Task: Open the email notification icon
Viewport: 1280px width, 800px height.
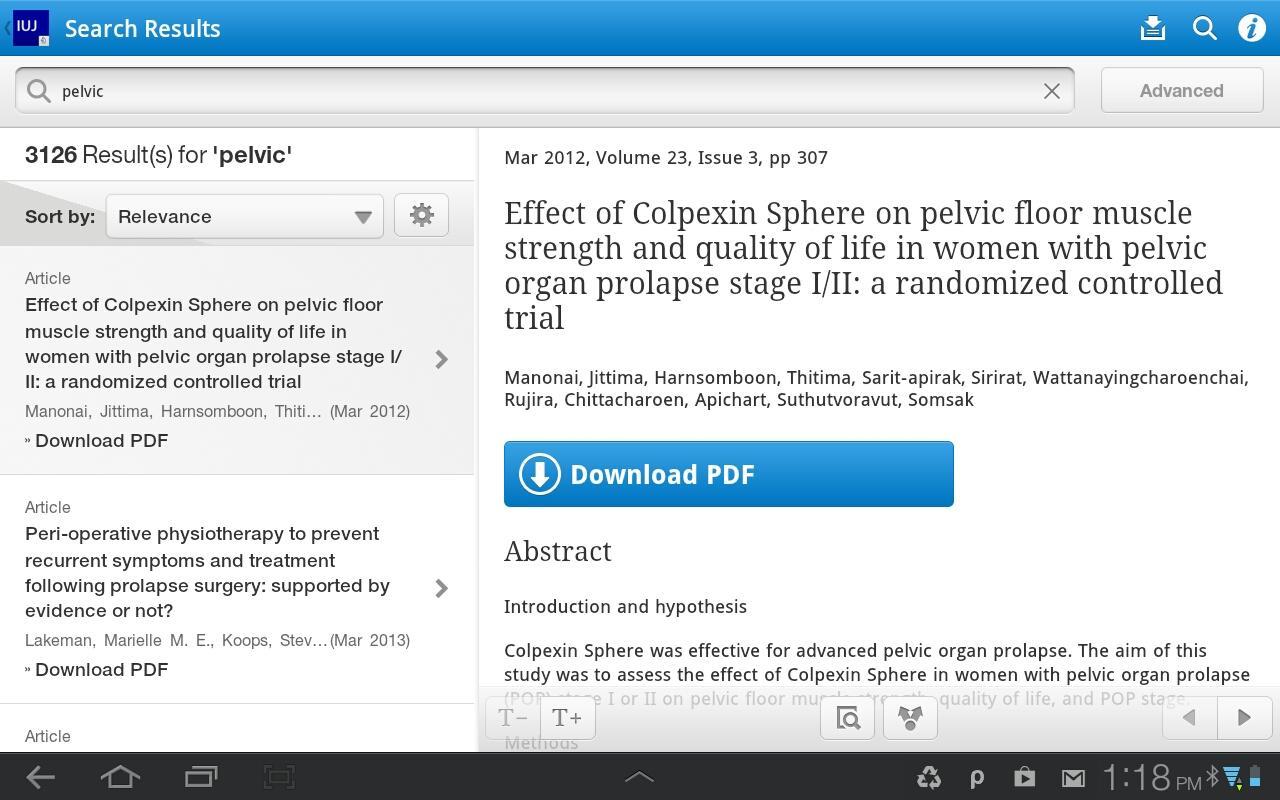Action: pos(1073,778)
